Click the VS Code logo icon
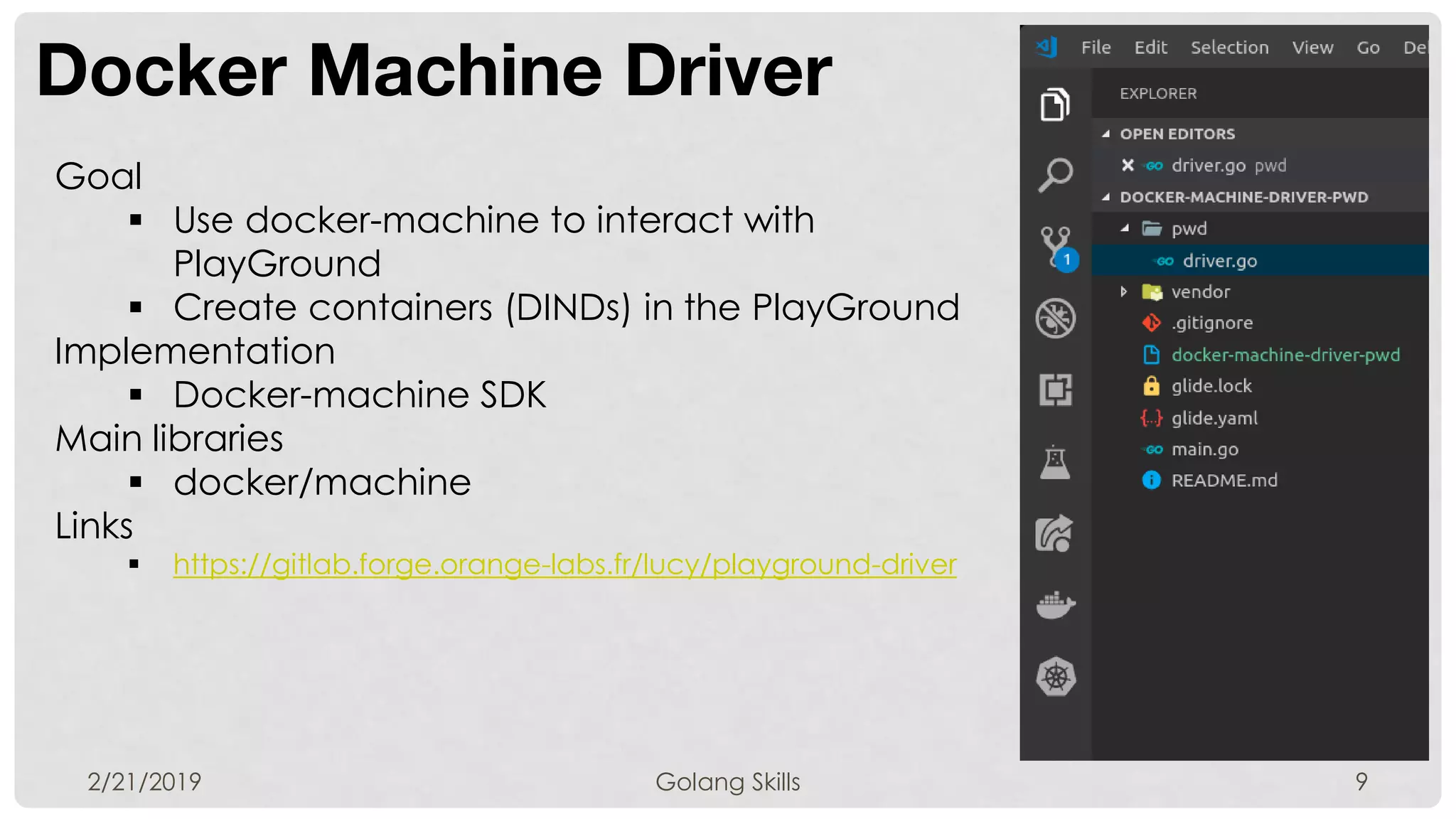Image resolution: width=1456 pixels, height=819 pixels. tap(1046, 47)
